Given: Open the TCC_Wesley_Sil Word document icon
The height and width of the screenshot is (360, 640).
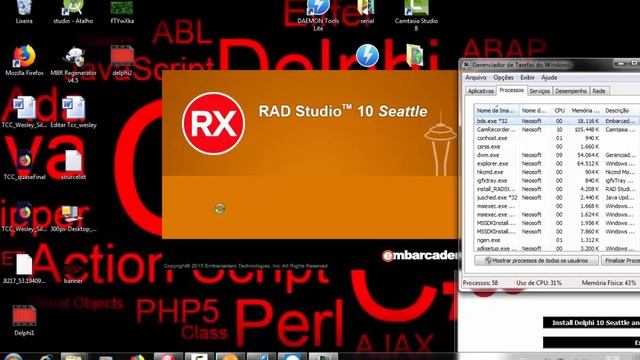Looking at the screenshot, I should pyautogui.click(x=24, y=112).
